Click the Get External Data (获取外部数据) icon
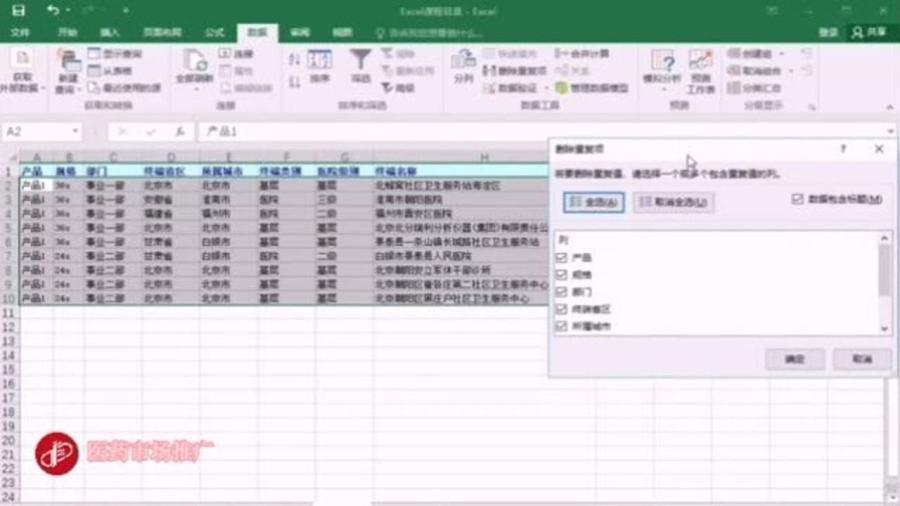This screenshot has width=900, height=506. 22,68
